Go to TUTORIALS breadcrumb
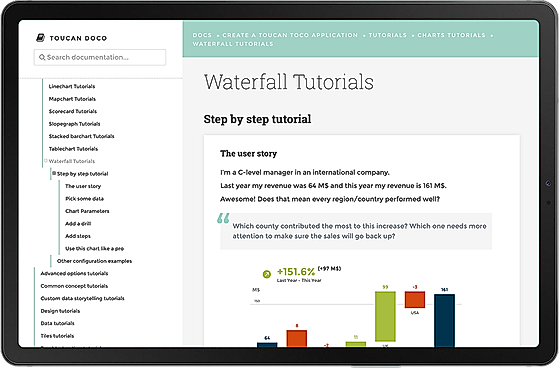The height and width of the screenshot is (368, 559). coord(388,35)
